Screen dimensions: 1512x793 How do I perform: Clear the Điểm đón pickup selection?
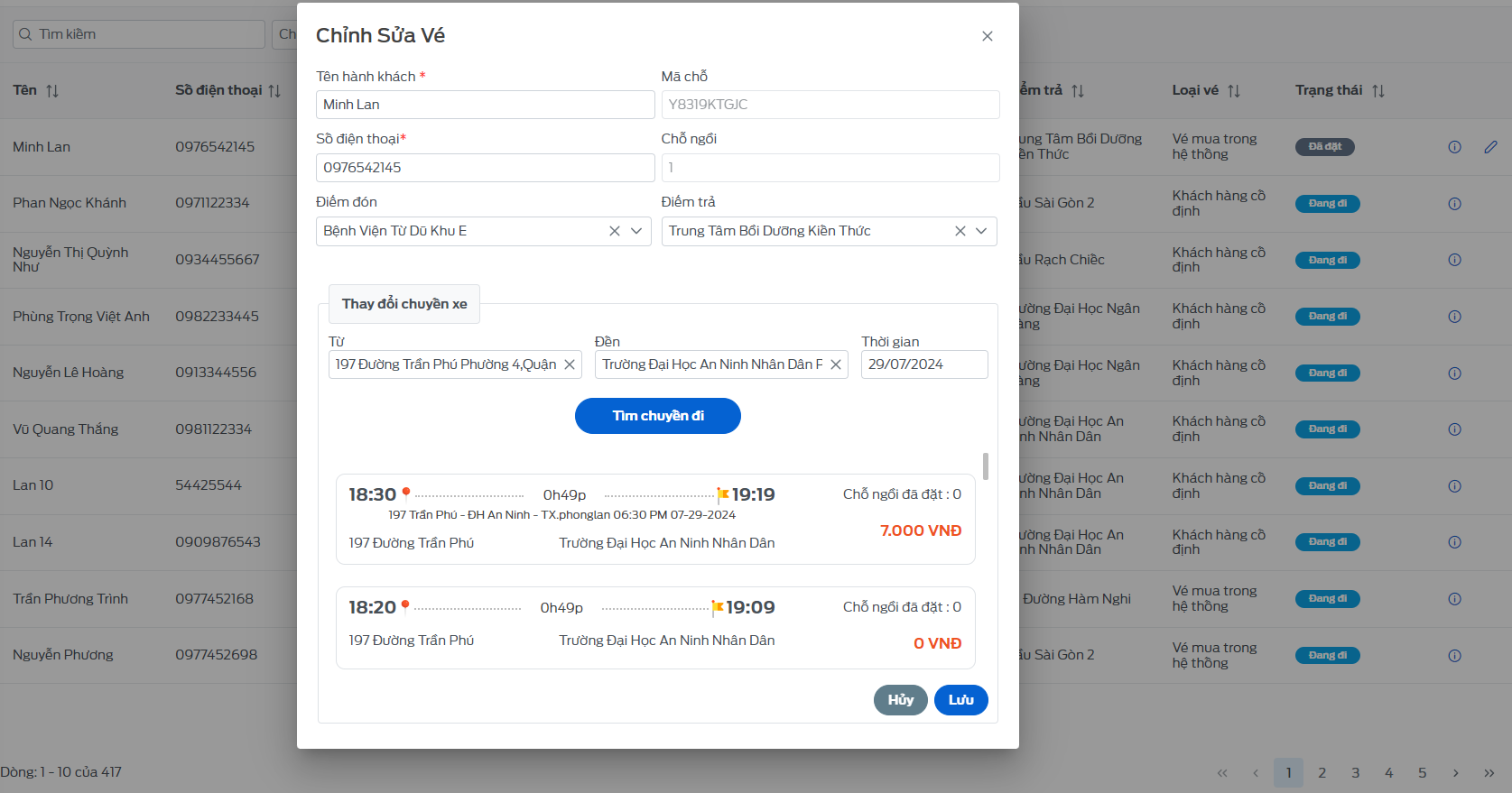coord(615,231)
